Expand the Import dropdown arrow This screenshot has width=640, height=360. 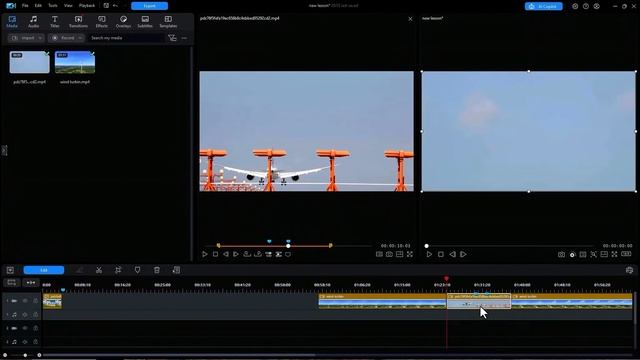40,38
